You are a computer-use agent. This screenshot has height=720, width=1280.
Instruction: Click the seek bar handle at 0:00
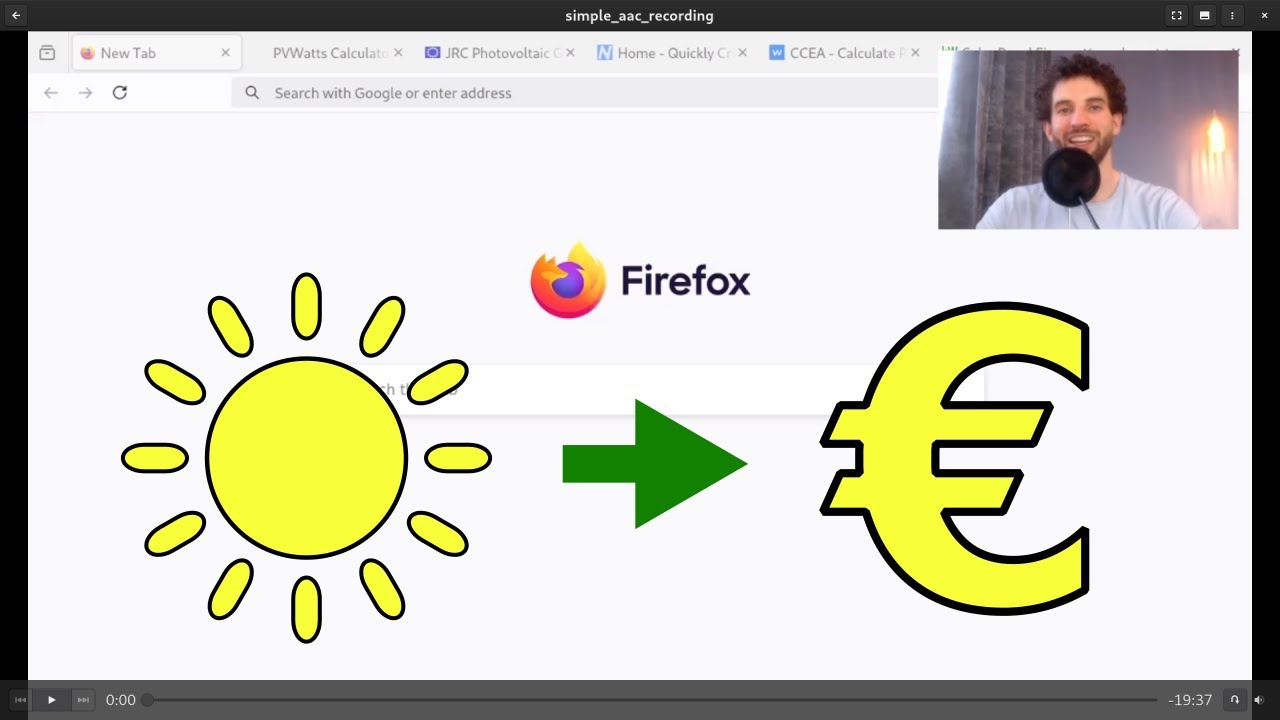pyautogui.click(x=147, y=700)
